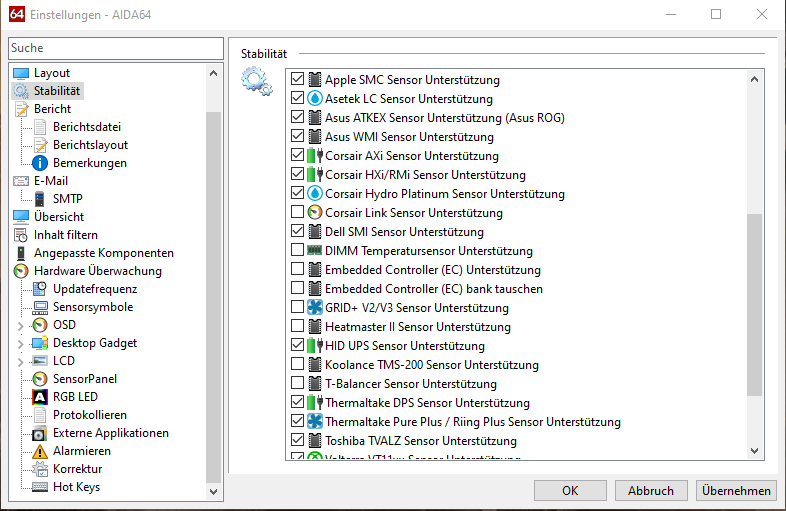Click the Corsair Link gauge icon

tap(315, 213)
